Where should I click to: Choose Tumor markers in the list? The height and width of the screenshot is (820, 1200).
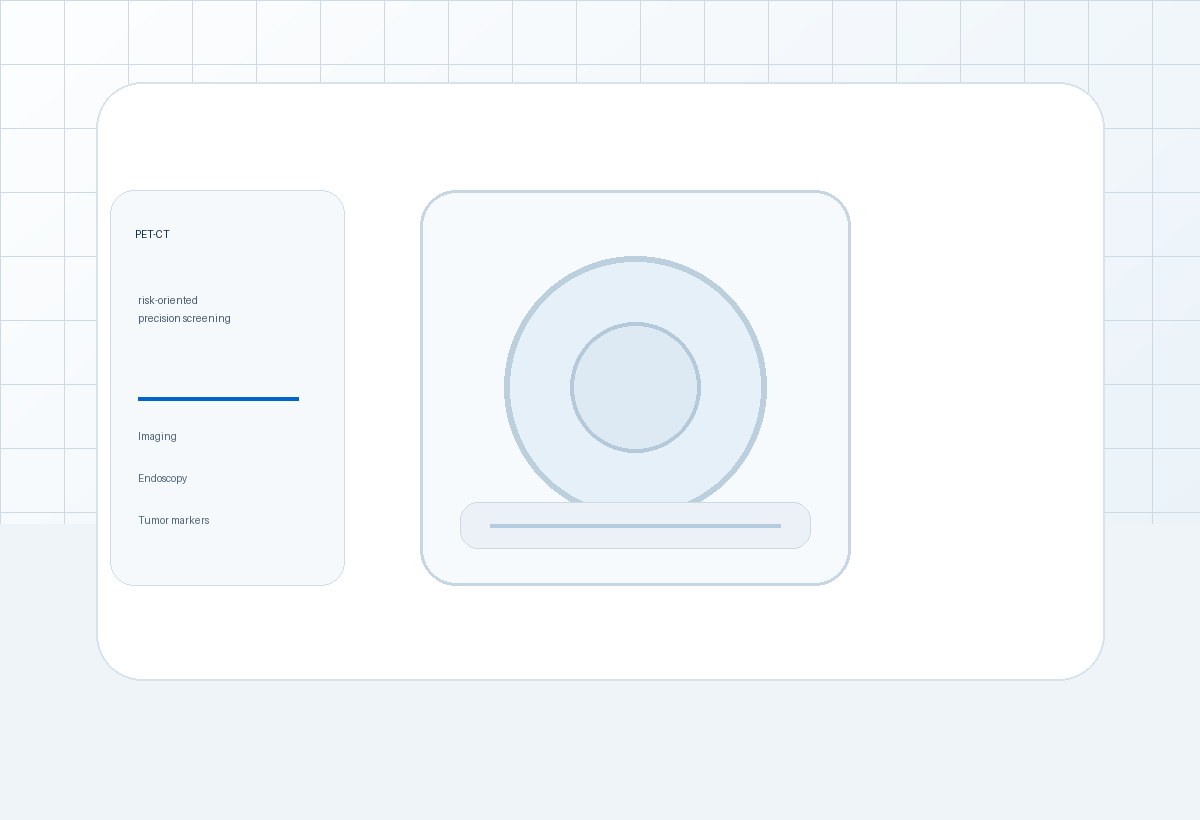174,520
